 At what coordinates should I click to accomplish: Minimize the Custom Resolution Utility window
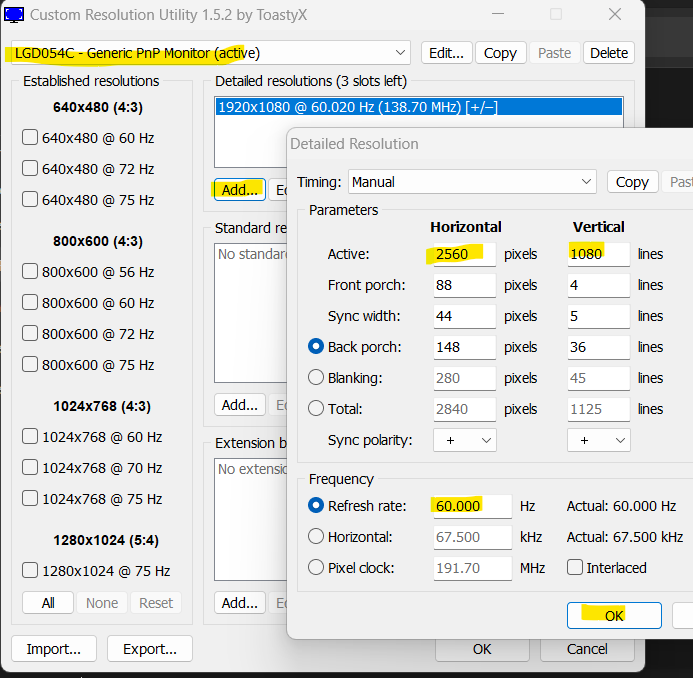(498, 14)
